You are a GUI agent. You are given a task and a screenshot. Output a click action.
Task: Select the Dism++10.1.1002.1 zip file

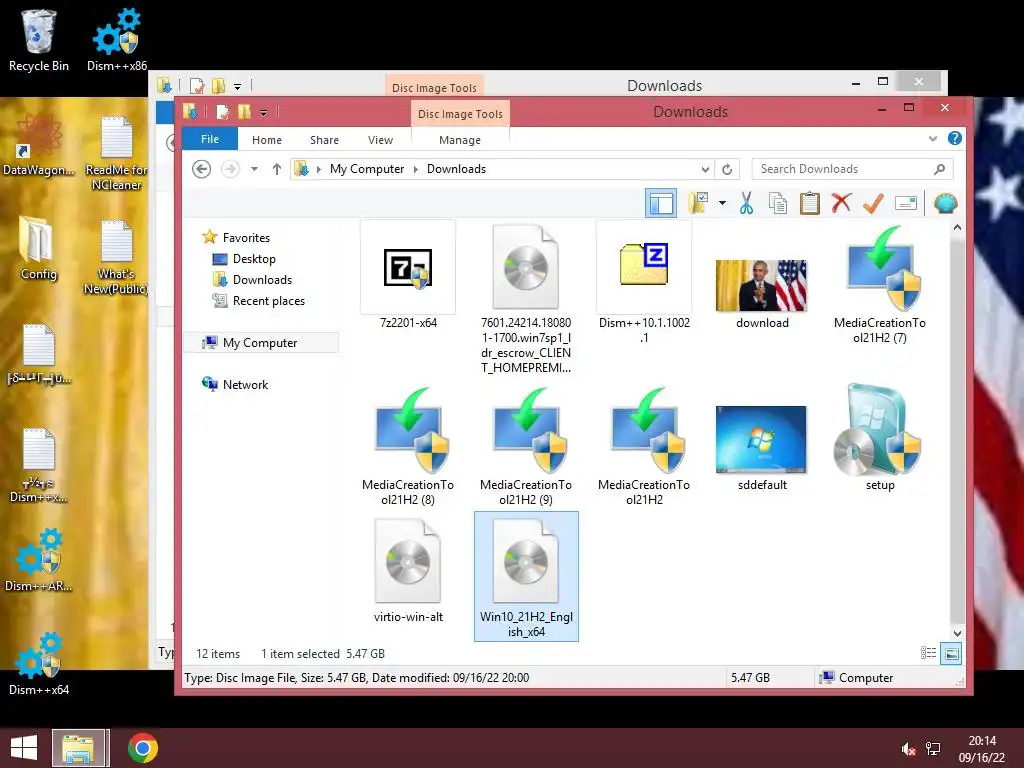[644, 283]
